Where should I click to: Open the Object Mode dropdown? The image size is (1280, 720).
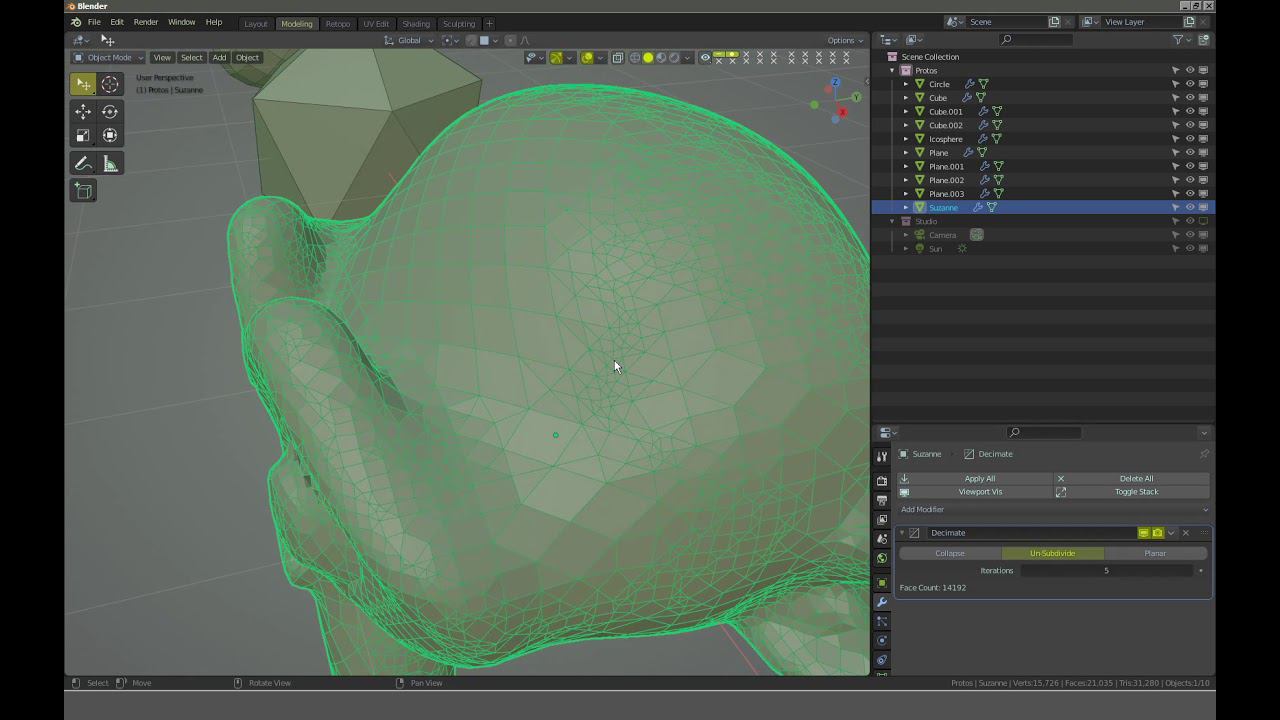coord(109,58)
